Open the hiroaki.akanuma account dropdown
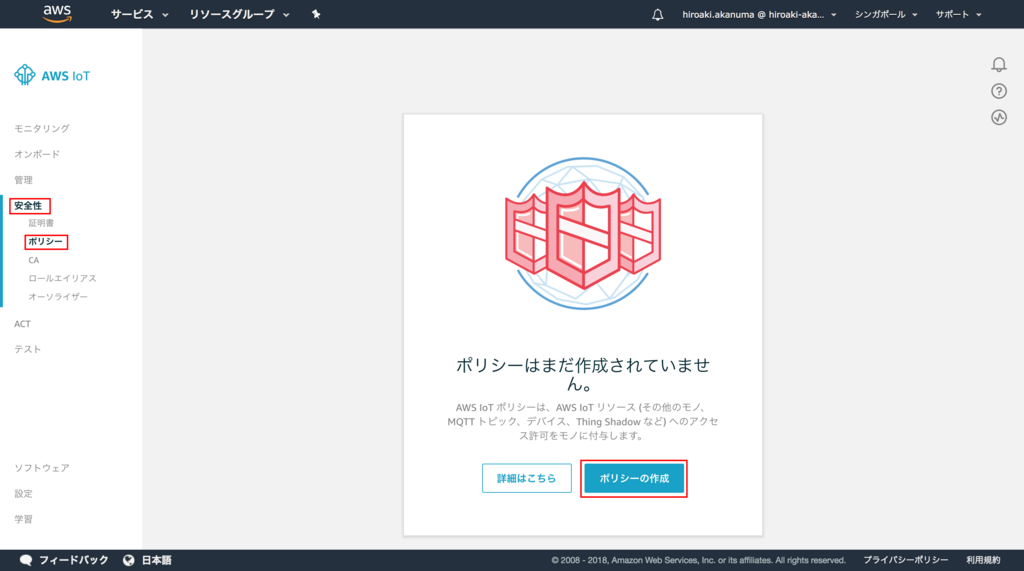The height and width of the screenshot is (571, 1024). point(759,14)
